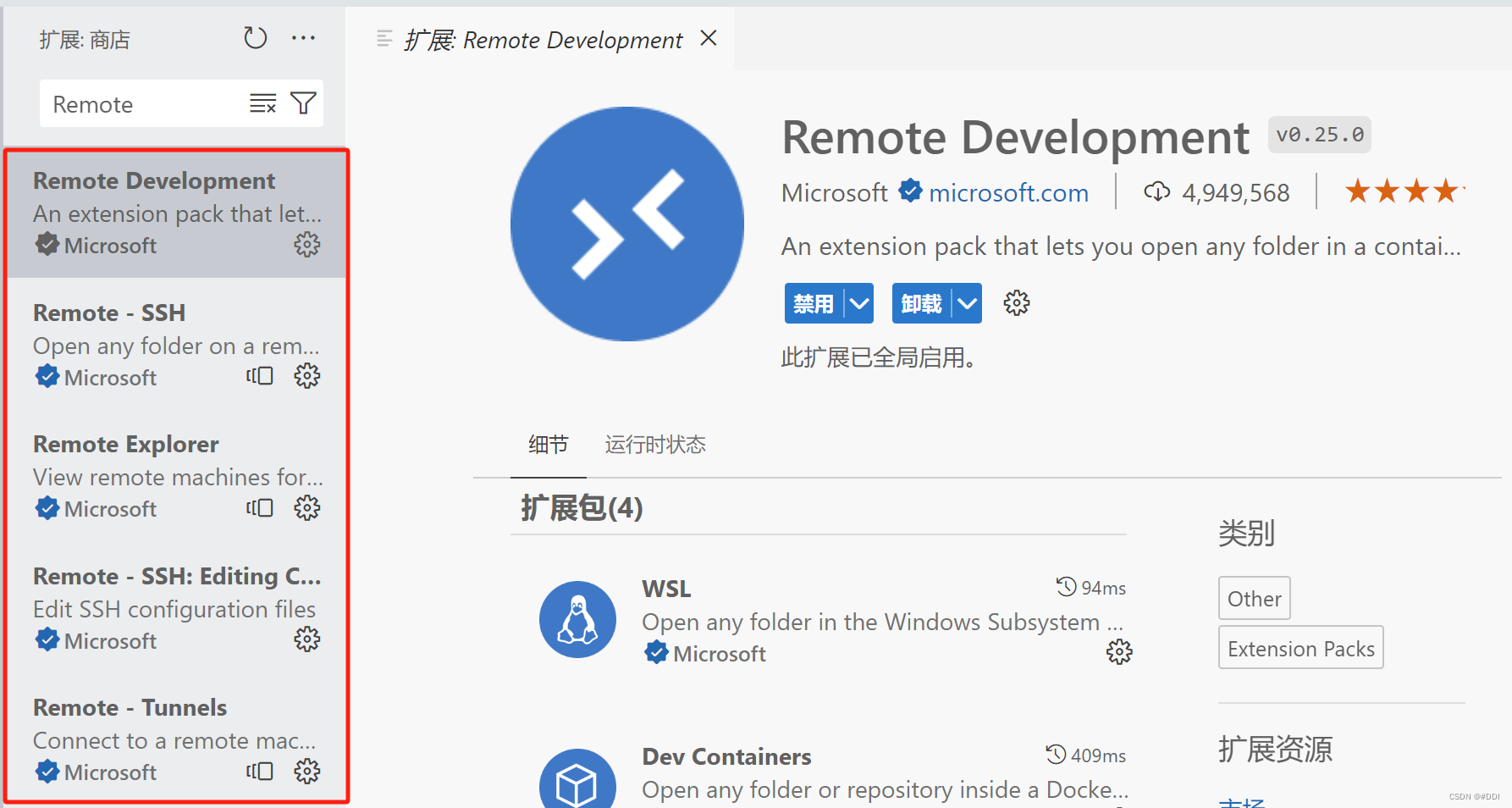Click the side-by-side install icon for Remote Explorer
Screen dimensions: 1512x808
pos(259,507)
